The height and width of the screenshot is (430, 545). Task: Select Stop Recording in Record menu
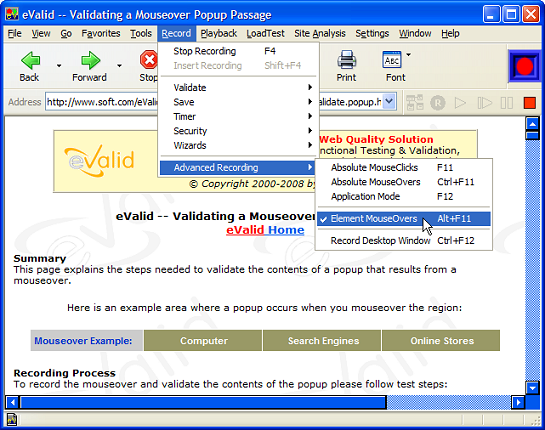pos(238,51)
